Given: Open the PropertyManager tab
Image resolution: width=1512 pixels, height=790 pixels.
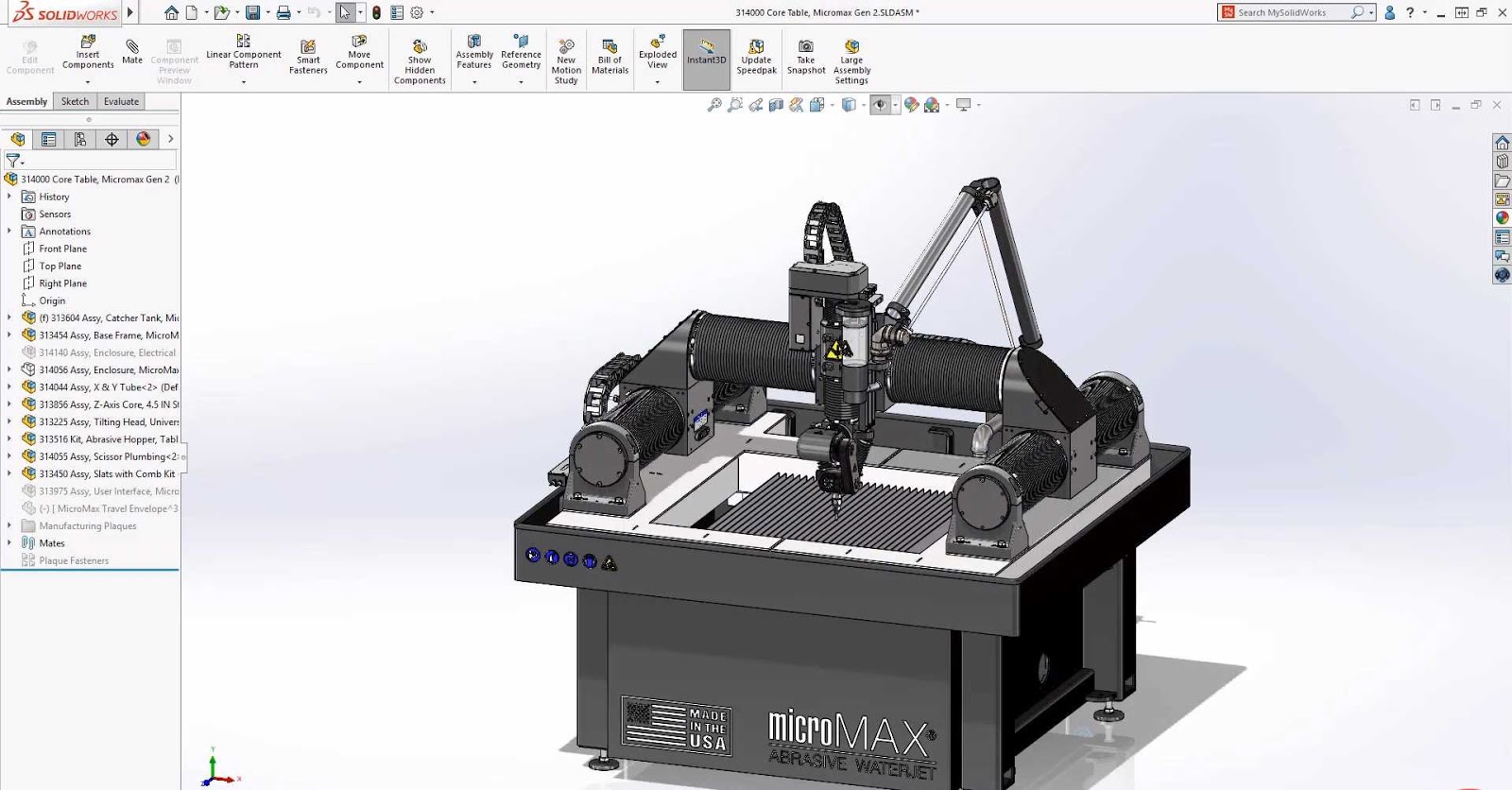Looking at the screenshot, I should point(49,139).
